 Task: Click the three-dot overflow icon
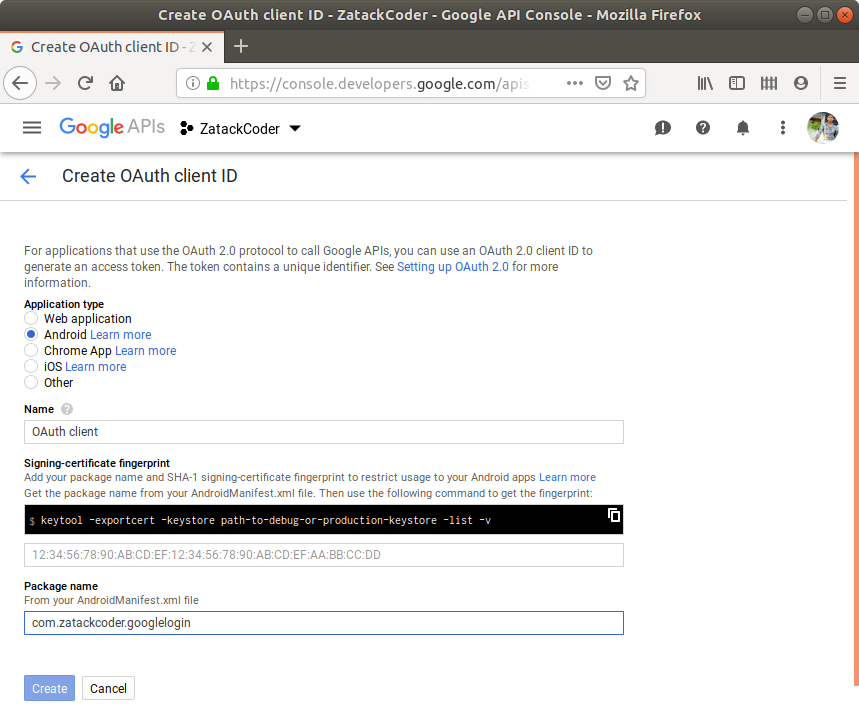tap(782, 128)
